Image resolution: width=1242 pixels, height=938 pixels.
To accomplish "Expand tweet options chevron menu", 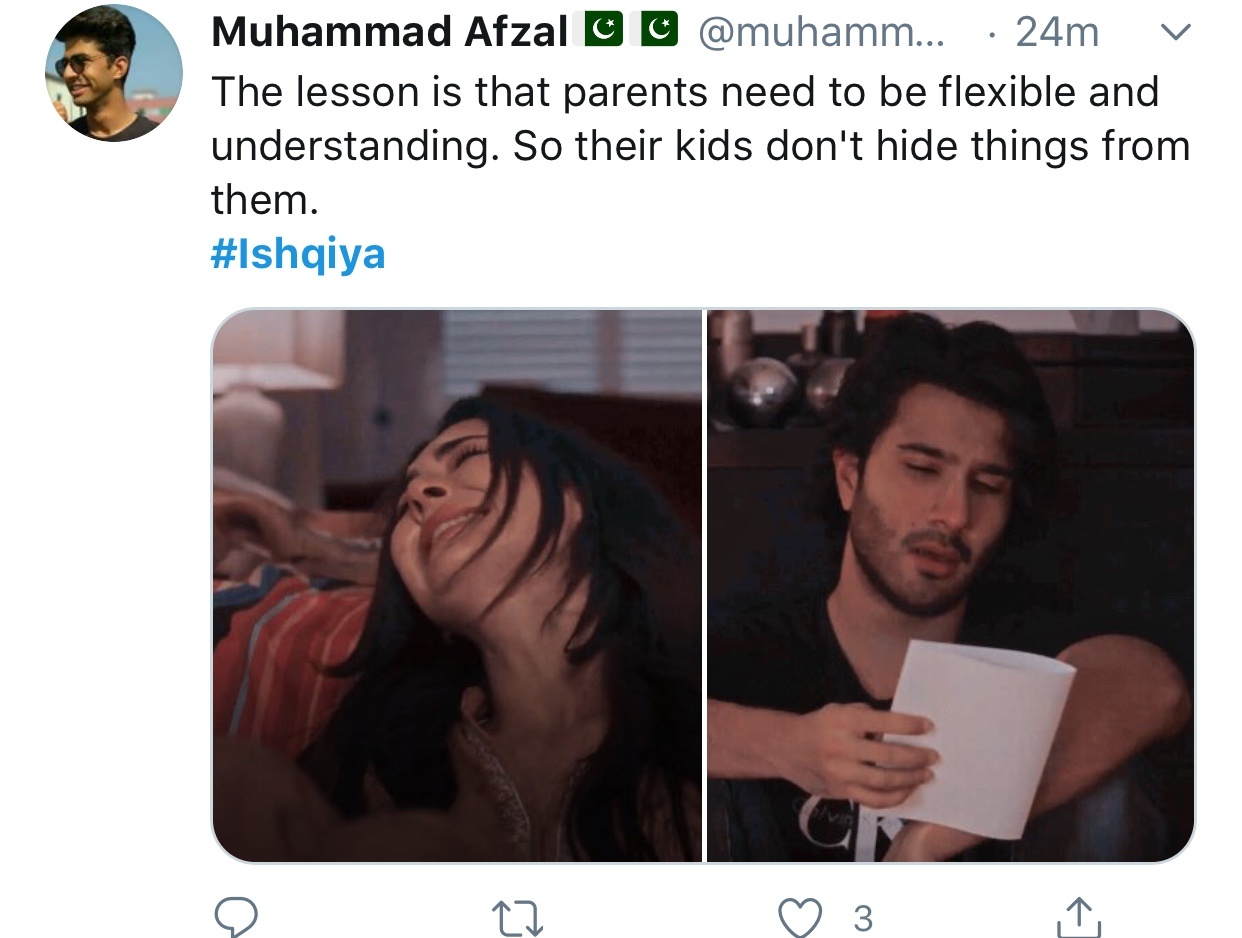I will pos(1174,33).
